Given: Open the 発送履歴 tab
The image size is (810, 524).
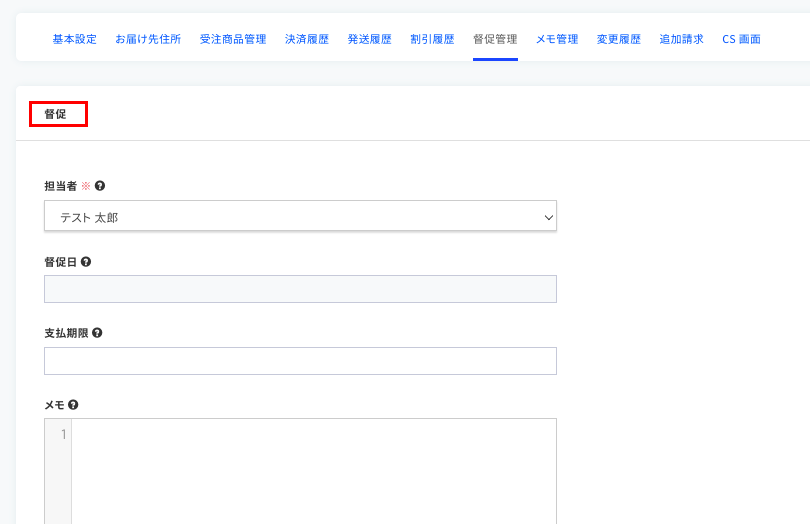Looking at the screenshot, I should click(x=370, y=39).
